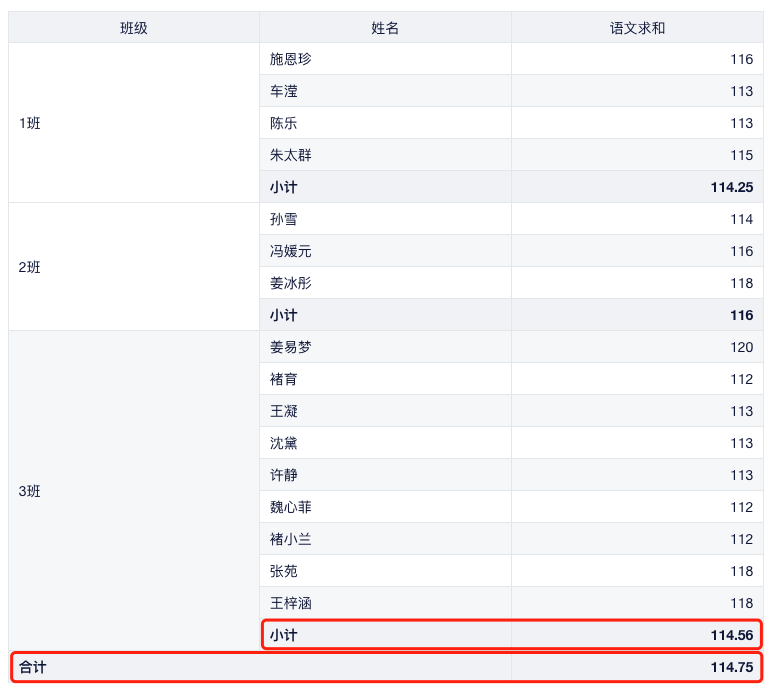
Task: Click the name cell 冯媛元
Action: (x=291, y=251)
